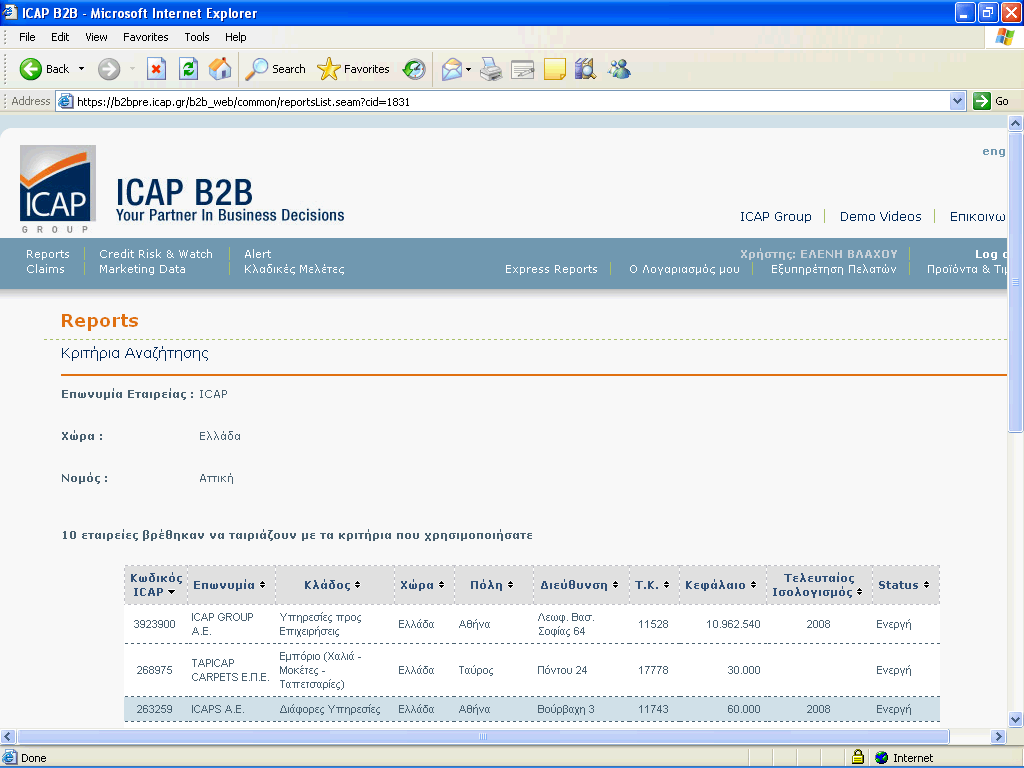The image size is (1024, 768).
Task: Select the TAPICAP CARPETS Ε.Π.Ε. row
Action: pos(532,670)
